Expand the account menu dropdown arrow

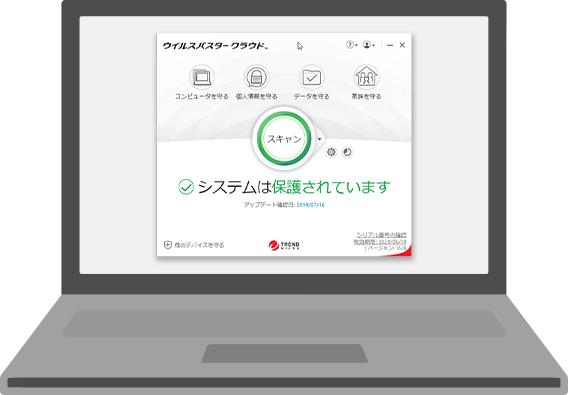coord(373,45)
